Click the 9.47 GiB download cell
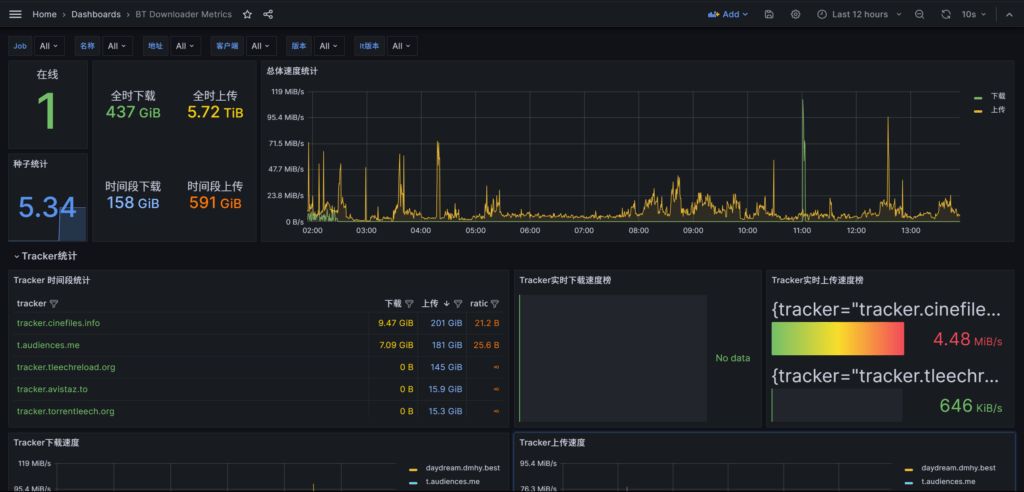 (x=396, y=323)
